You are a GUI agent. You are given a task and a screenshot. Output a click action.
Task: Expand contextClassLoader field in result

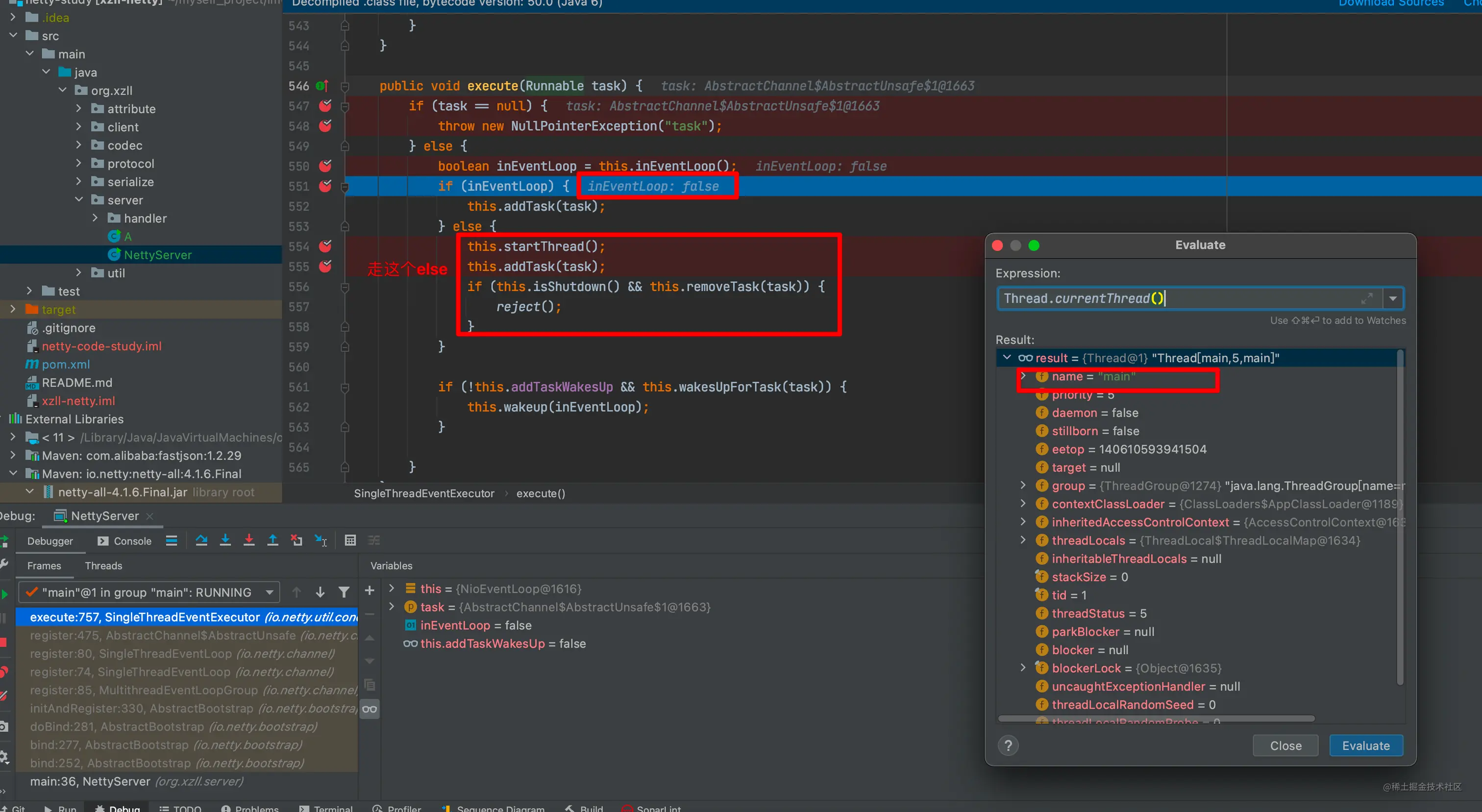[1023, 503]
